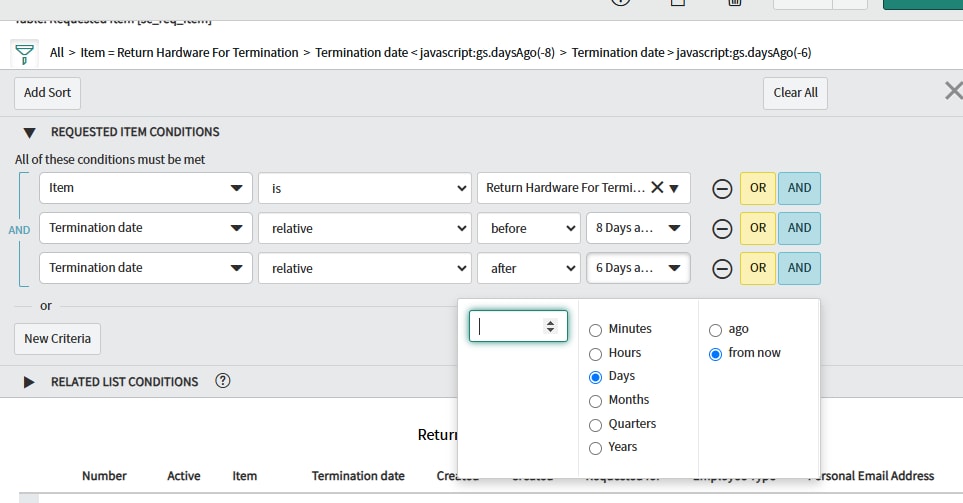Click the 'Item = Return Hardware For Termination' breadcrumb
The height and width of the screenshot is (503, 963).
tap(189, 52)
